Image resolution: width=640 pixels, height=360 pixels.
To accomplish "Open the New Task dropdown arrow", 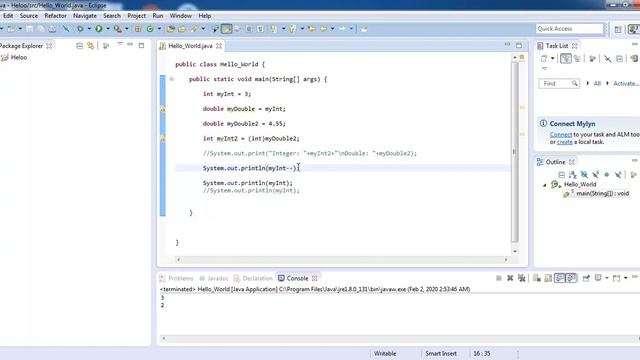I will tap(552, 59).
